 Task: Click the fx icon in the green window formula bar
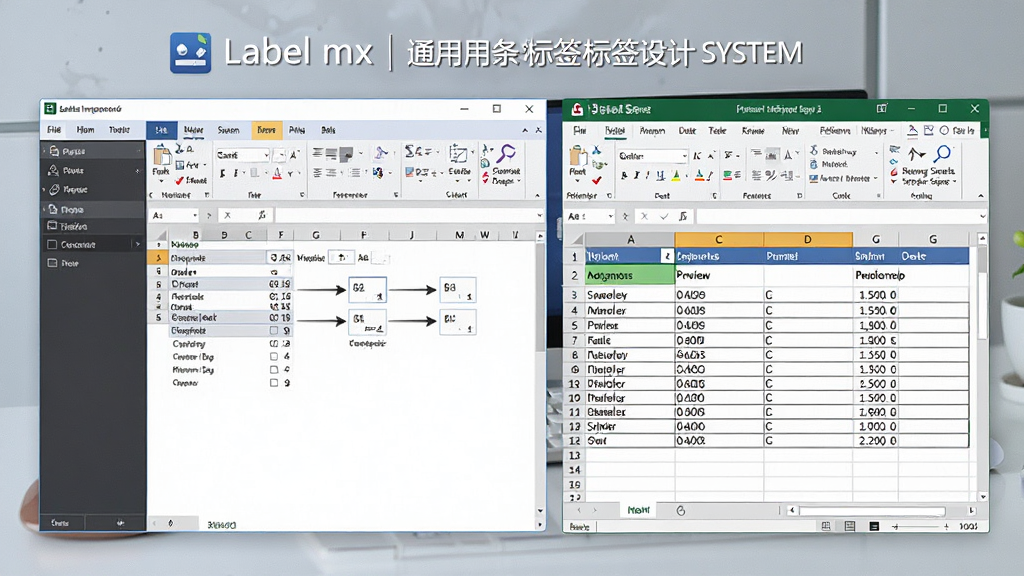[683, 216]
